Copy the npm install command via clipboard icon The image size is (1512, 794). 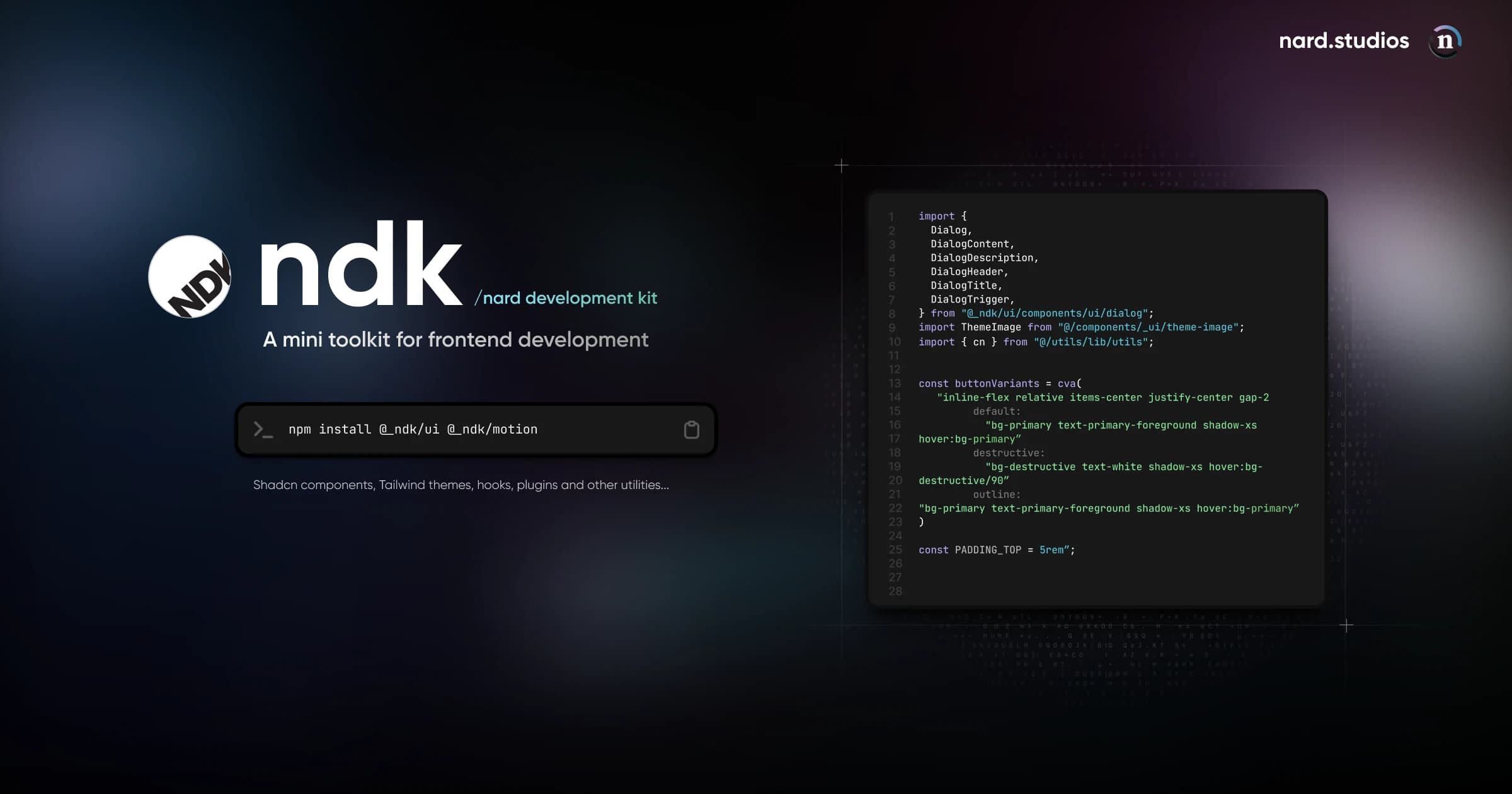pyautogui.click(x=691, y=429)
